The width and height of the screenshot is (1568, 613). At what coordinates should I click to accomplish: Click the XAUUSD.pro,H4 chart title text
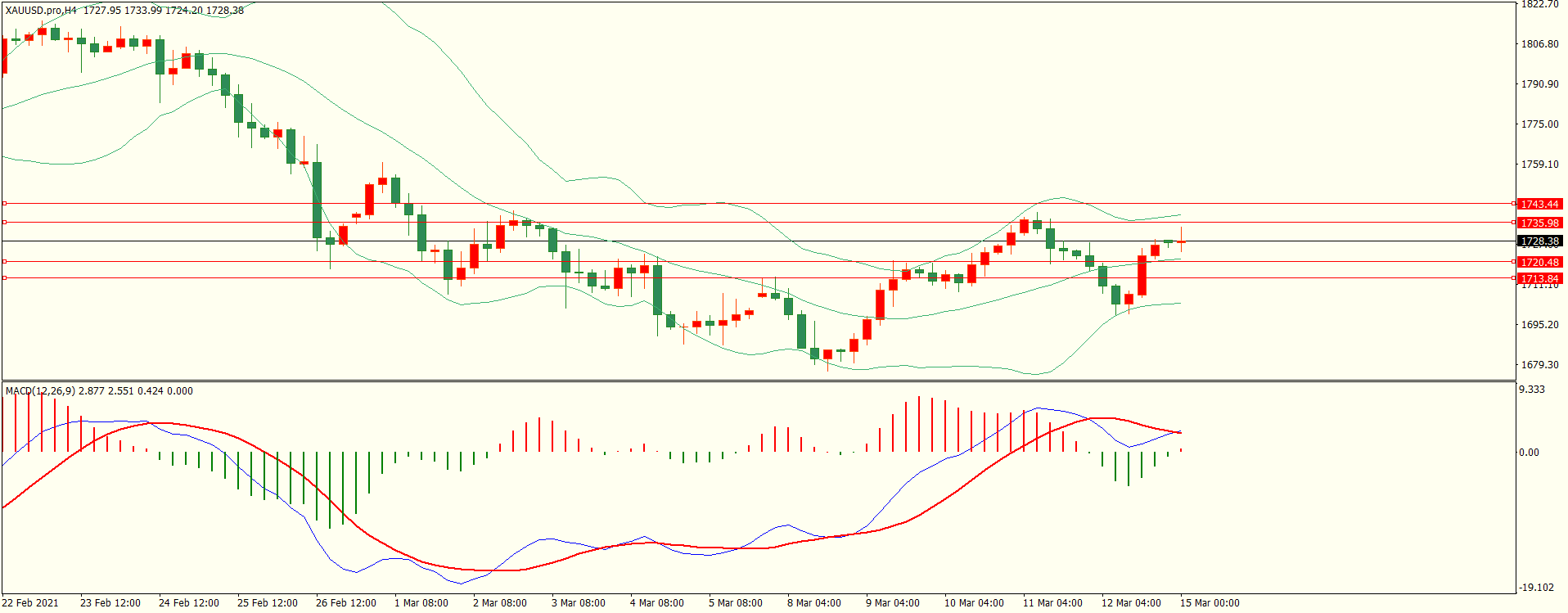click(41, 11)
